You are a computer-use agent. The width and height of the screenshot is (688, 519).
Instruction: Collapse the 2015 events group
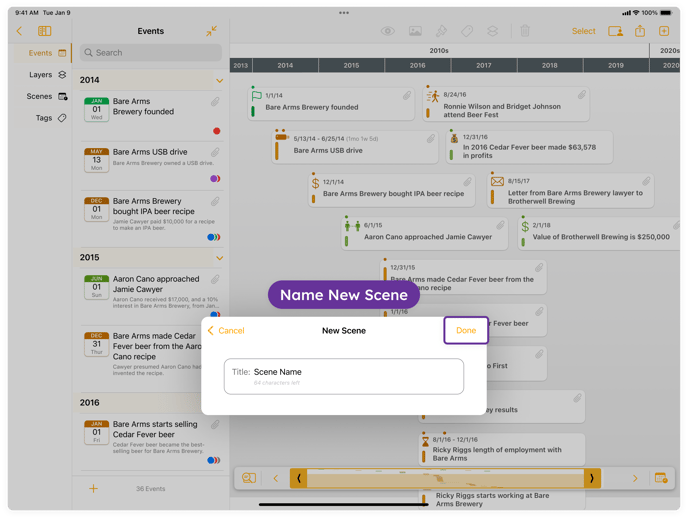[219, 258]
